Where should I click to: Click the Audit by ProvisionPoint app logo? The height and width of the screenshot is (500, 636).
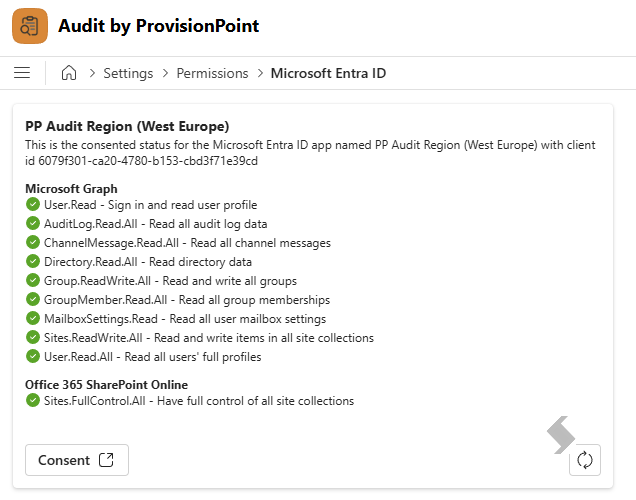(30, 26)
